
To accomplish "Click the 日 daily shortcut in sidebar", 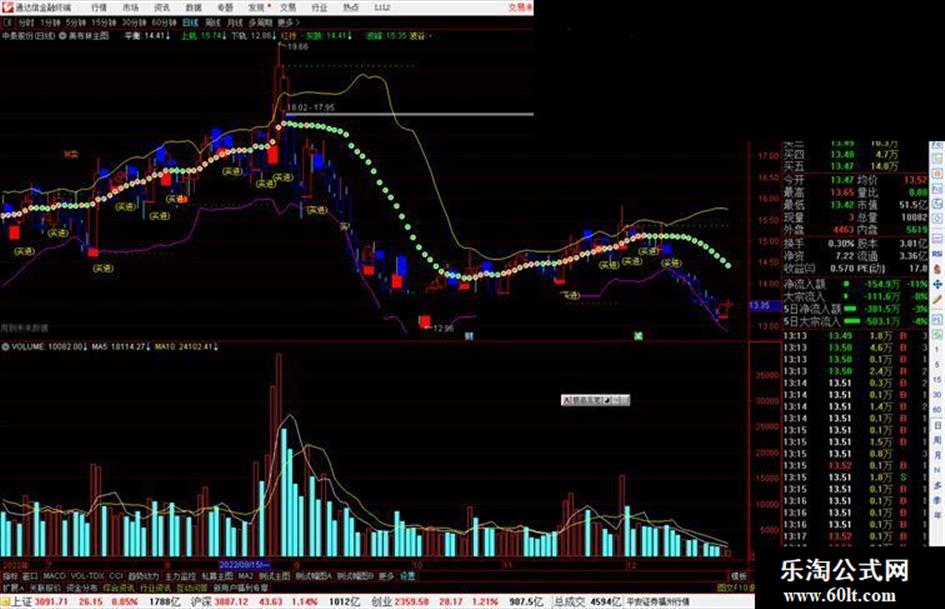I will (x=937, y=426).
